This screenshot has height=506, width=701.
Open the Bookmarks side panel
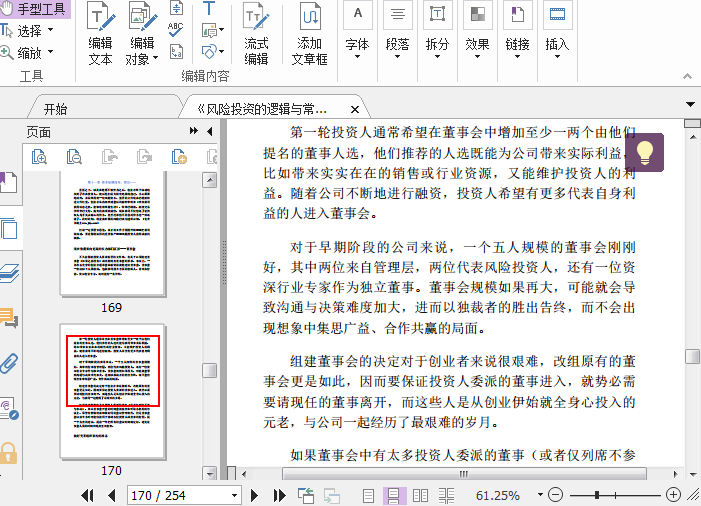(8, 182)
